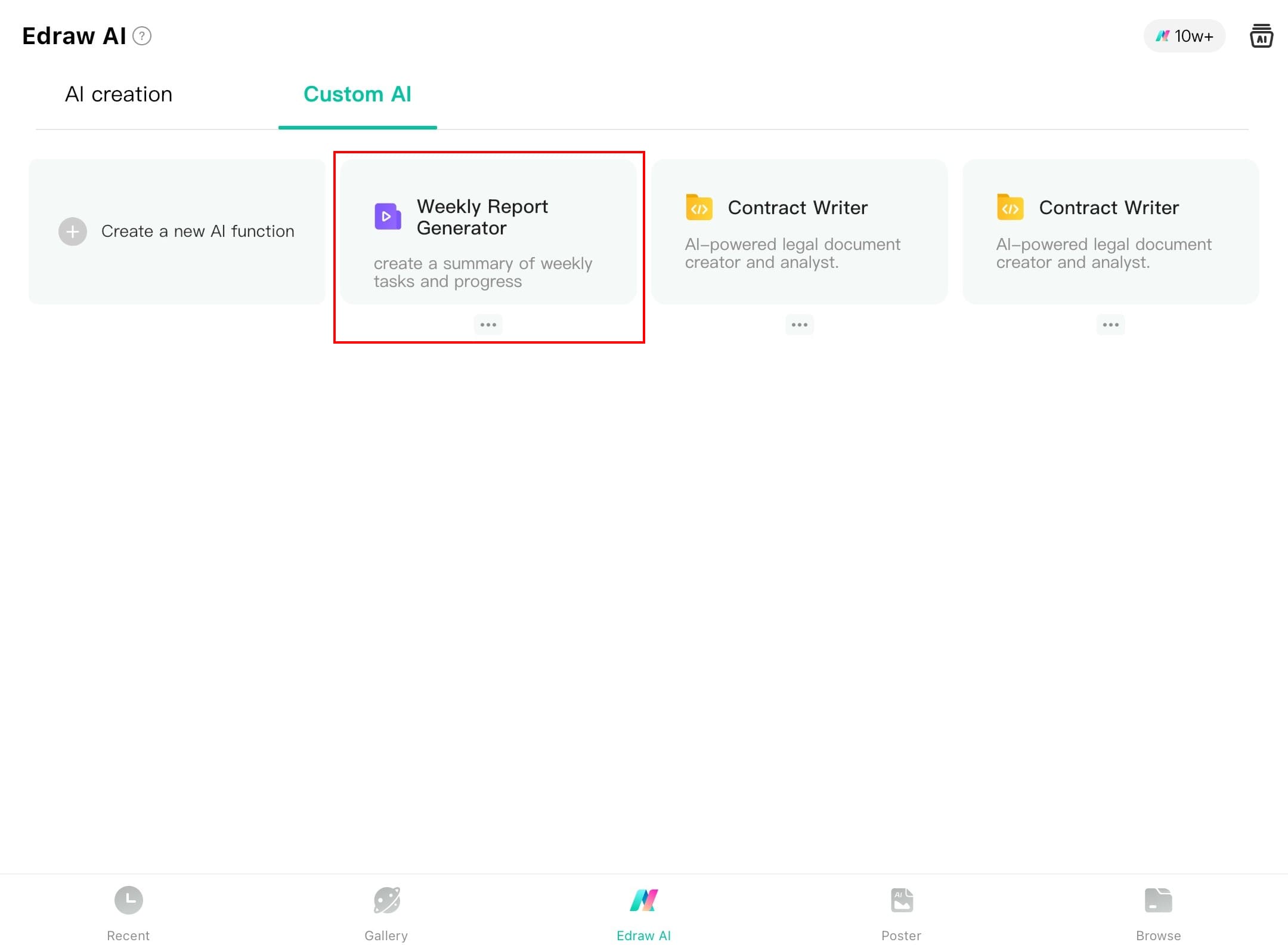1288x945 pixels.
Task: Click the plus icon to add function
Action: tap(73, 231)
